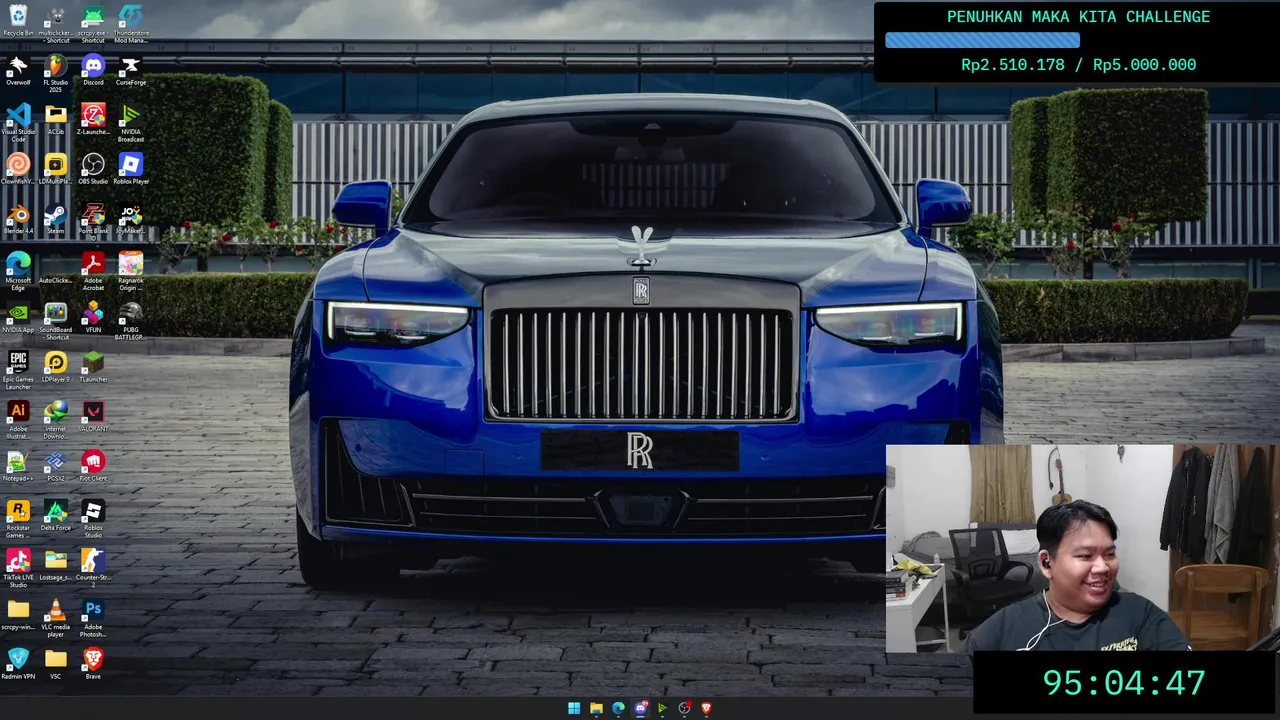Open Microsoft Edge from the taskbar
Image resolution: width=1280 pixels, height=720 pixels.
coord(618,708)
